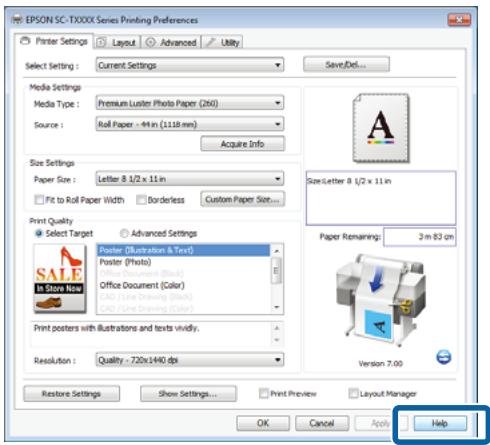Click the SALE poster preview thumbnail

click(x=60, y=279)
